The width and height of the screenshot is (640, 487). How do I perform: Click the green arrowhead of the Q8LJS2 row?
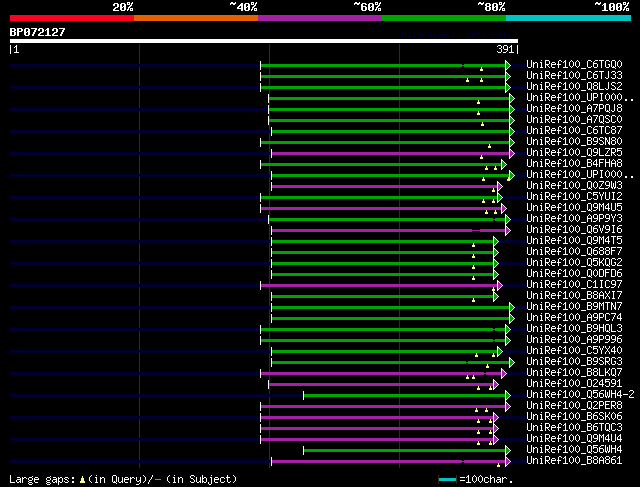[x=508, y=87]
